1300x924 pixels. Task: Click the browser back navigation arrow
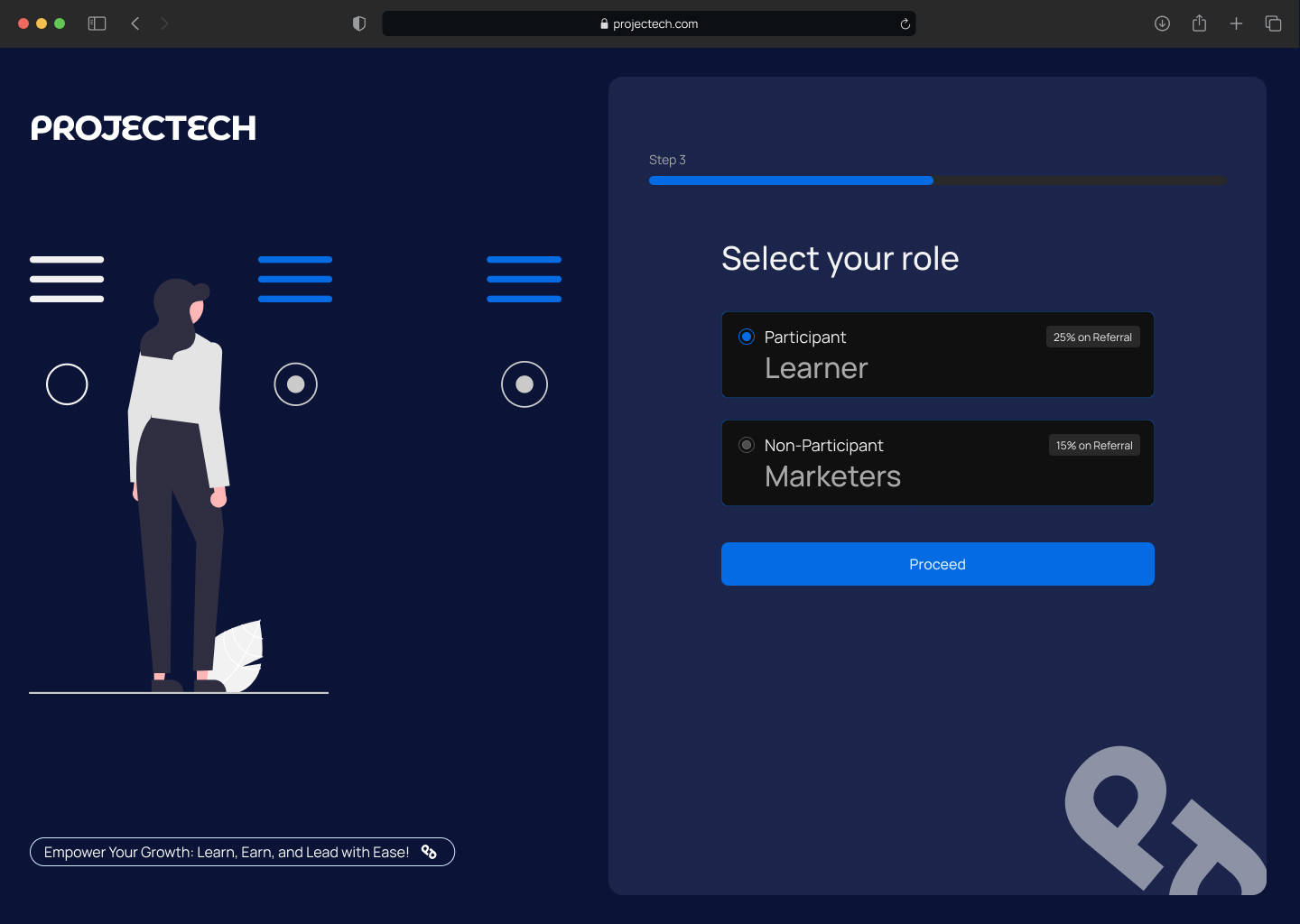[135, 23]
